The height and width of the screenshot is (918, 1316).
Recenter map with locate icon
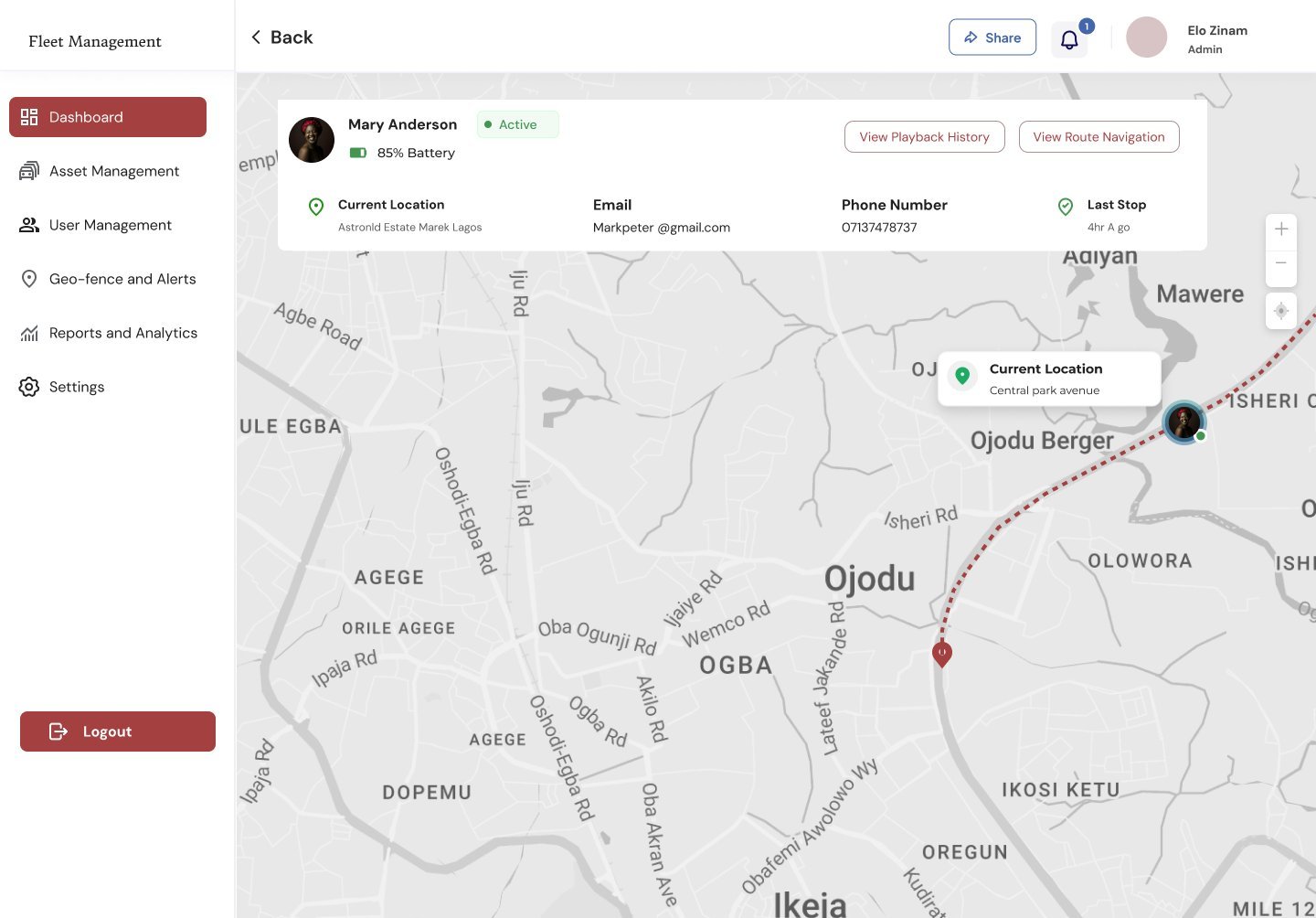pyautogui.click(x=1281, y=311)
